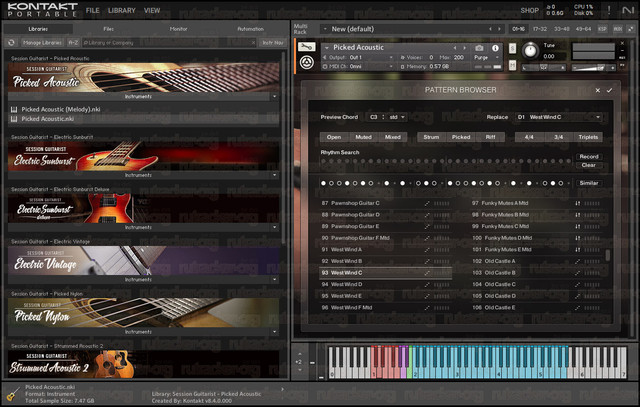Clear the library search field
This screenshot has width=640, height=407.
point(253,42)
